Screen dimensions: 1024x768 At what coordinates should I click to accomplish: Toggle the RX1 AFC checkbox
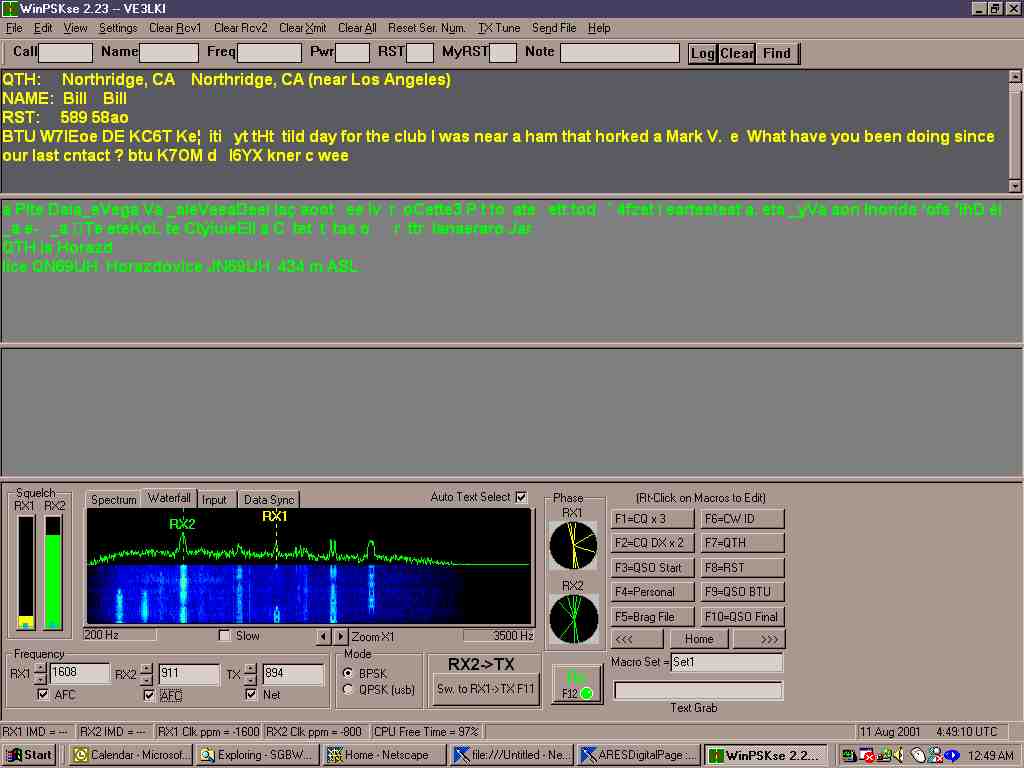[43, 694]
